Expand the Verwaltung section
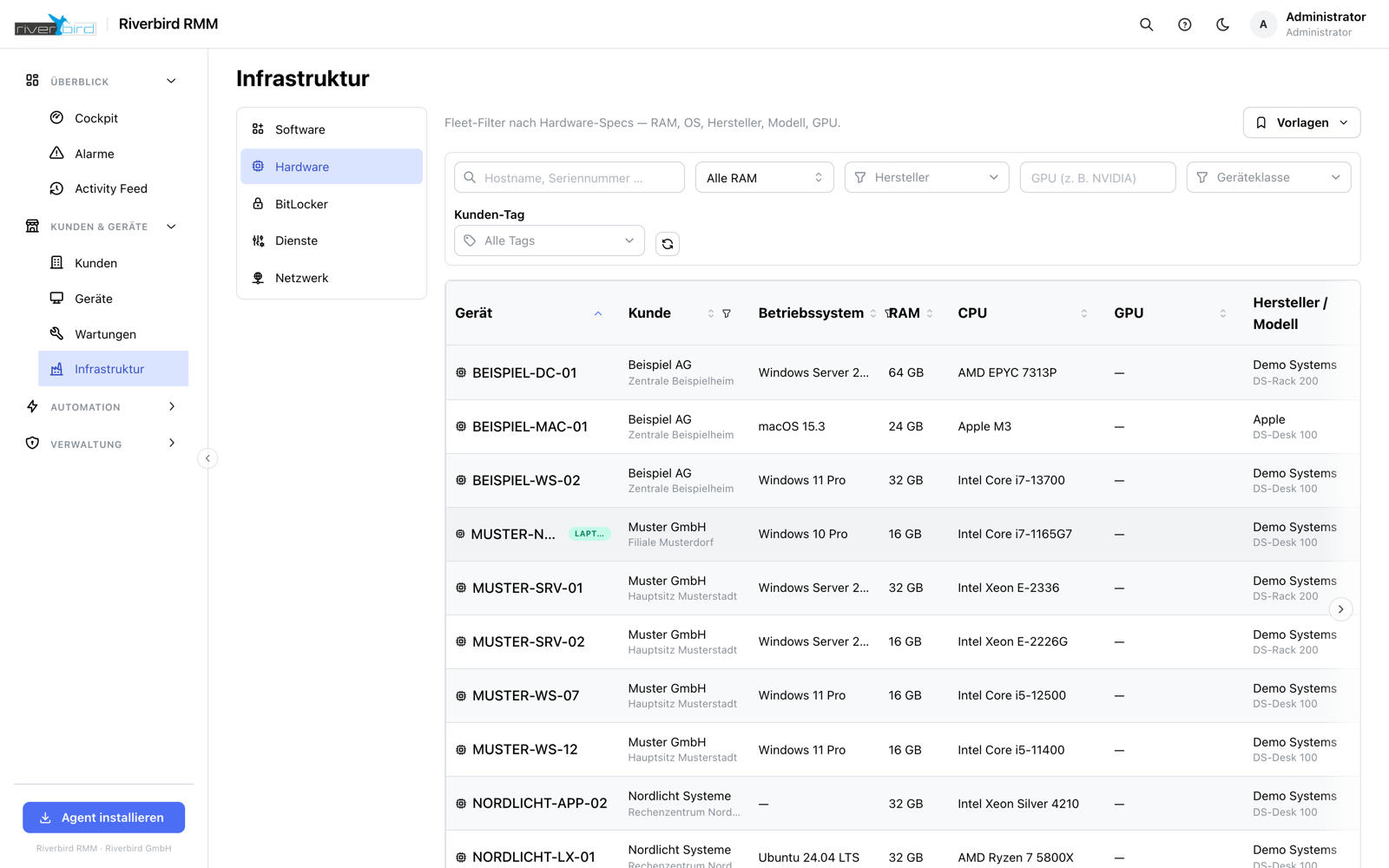 (x=101, y=444)
